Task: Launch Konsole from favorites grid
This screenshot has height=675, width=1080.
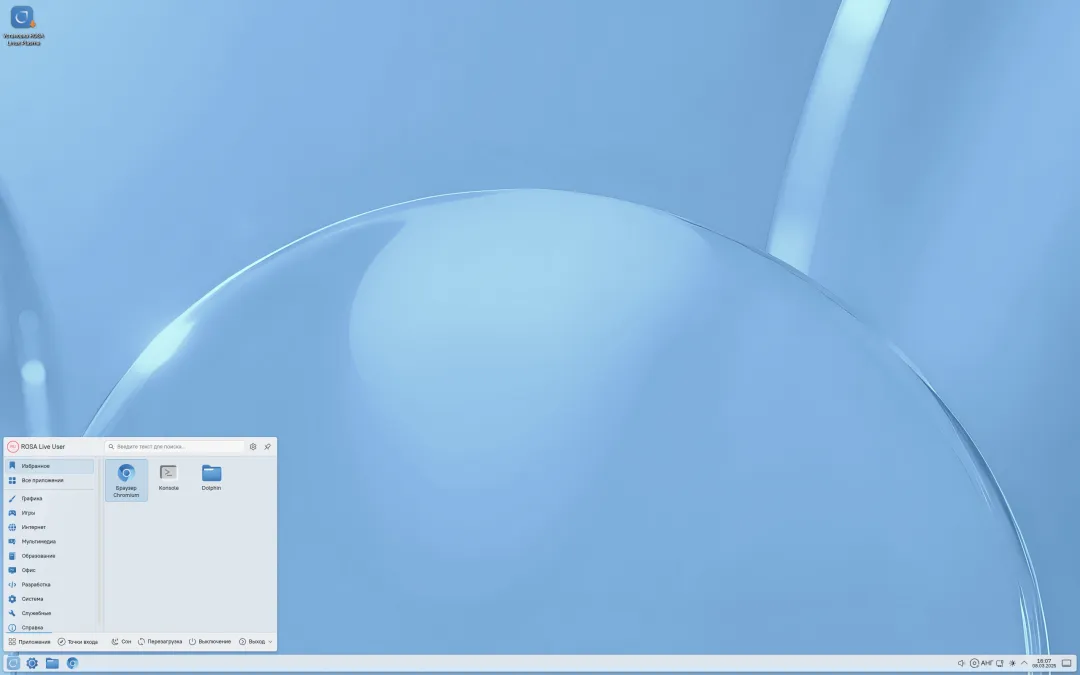Action: click(169, 477)
